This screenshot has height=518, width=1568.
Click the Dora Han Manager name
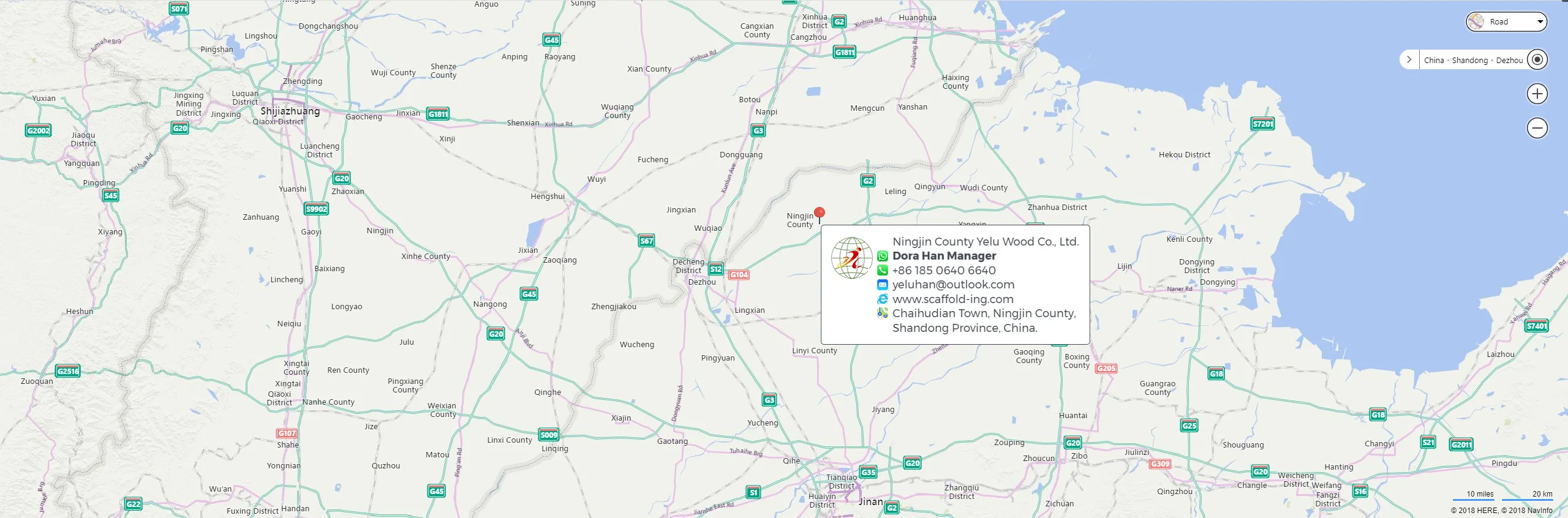(x=944, y=256)
